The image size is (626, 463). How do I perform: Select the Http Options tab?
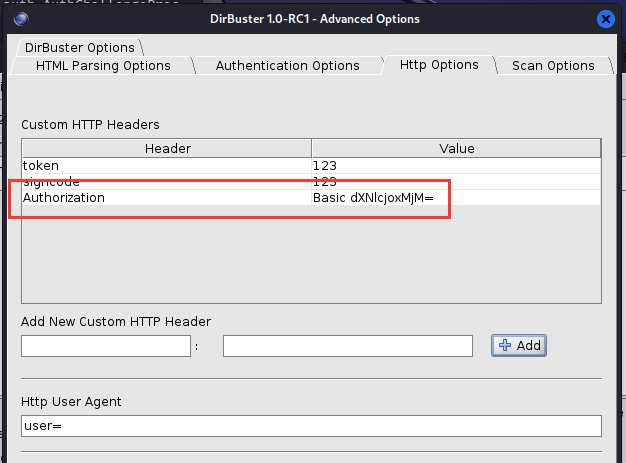[439, 65]
